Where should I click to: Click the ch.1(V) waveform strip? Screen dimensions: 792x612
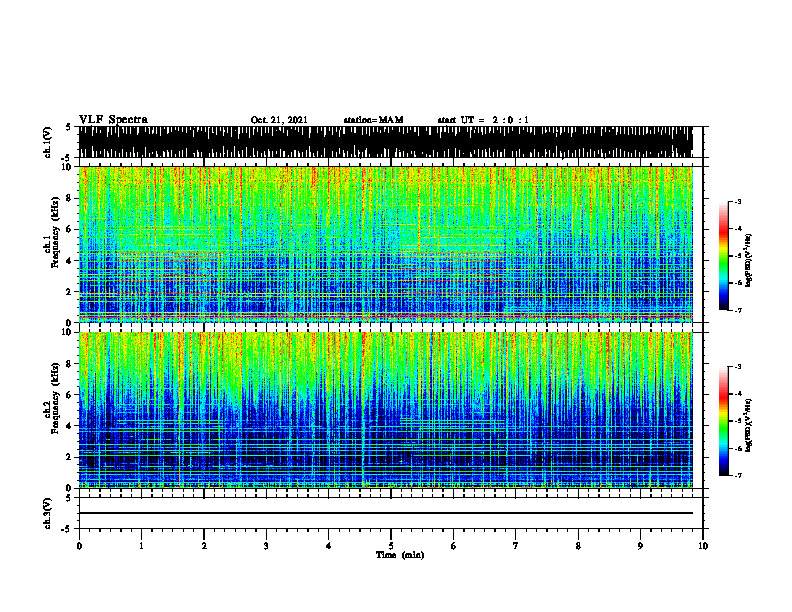pyautogui.click(x=385, y=142)
